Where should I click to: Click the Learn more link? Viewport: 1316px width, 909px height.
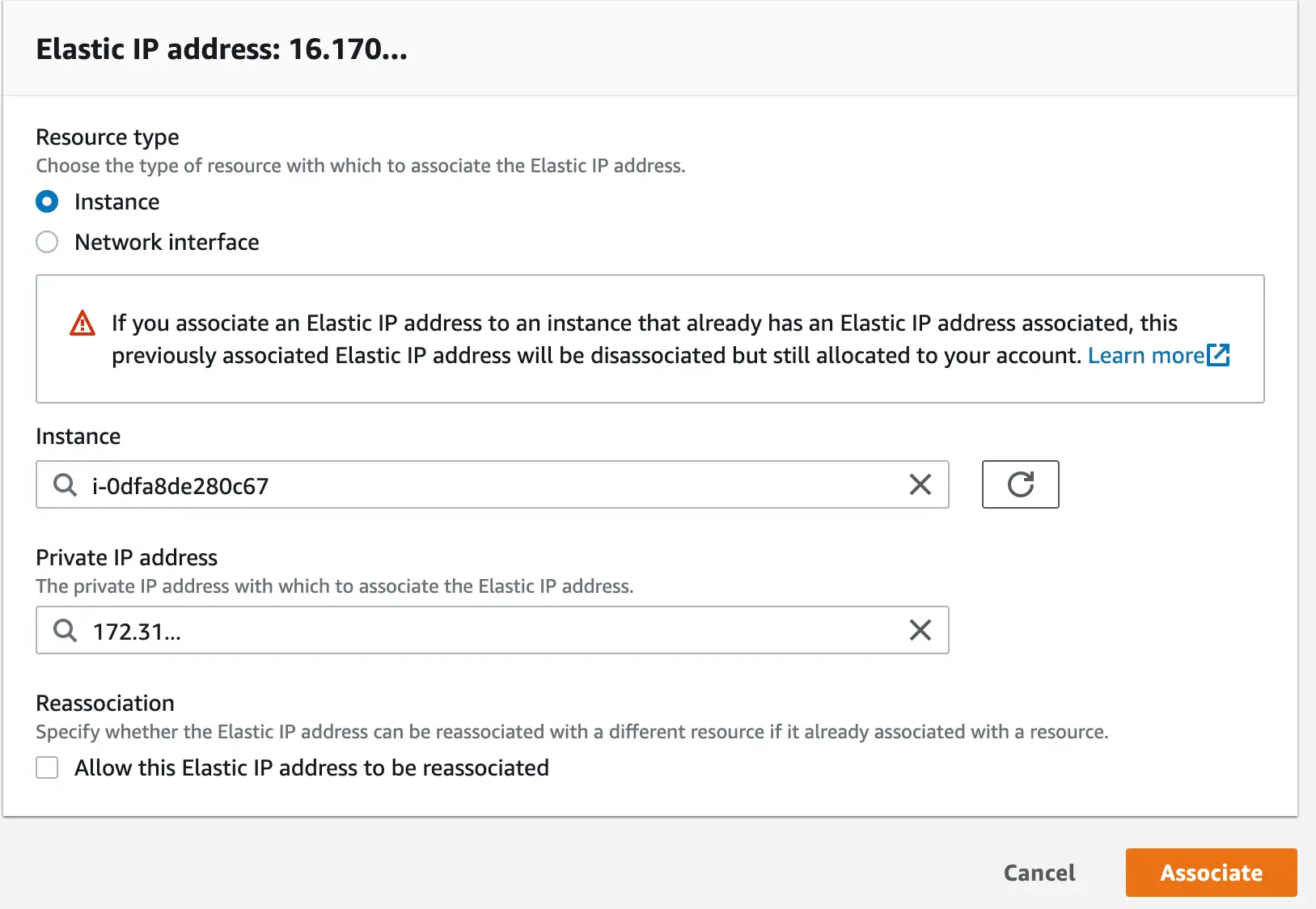click(1146, 355)
